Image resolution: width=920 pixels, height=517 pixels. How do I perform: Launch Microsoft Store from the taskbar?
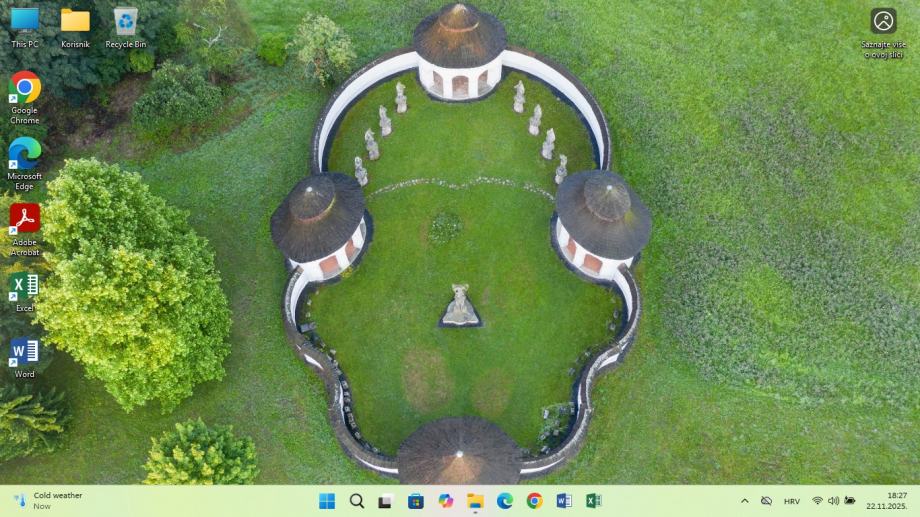click(415, 501)
